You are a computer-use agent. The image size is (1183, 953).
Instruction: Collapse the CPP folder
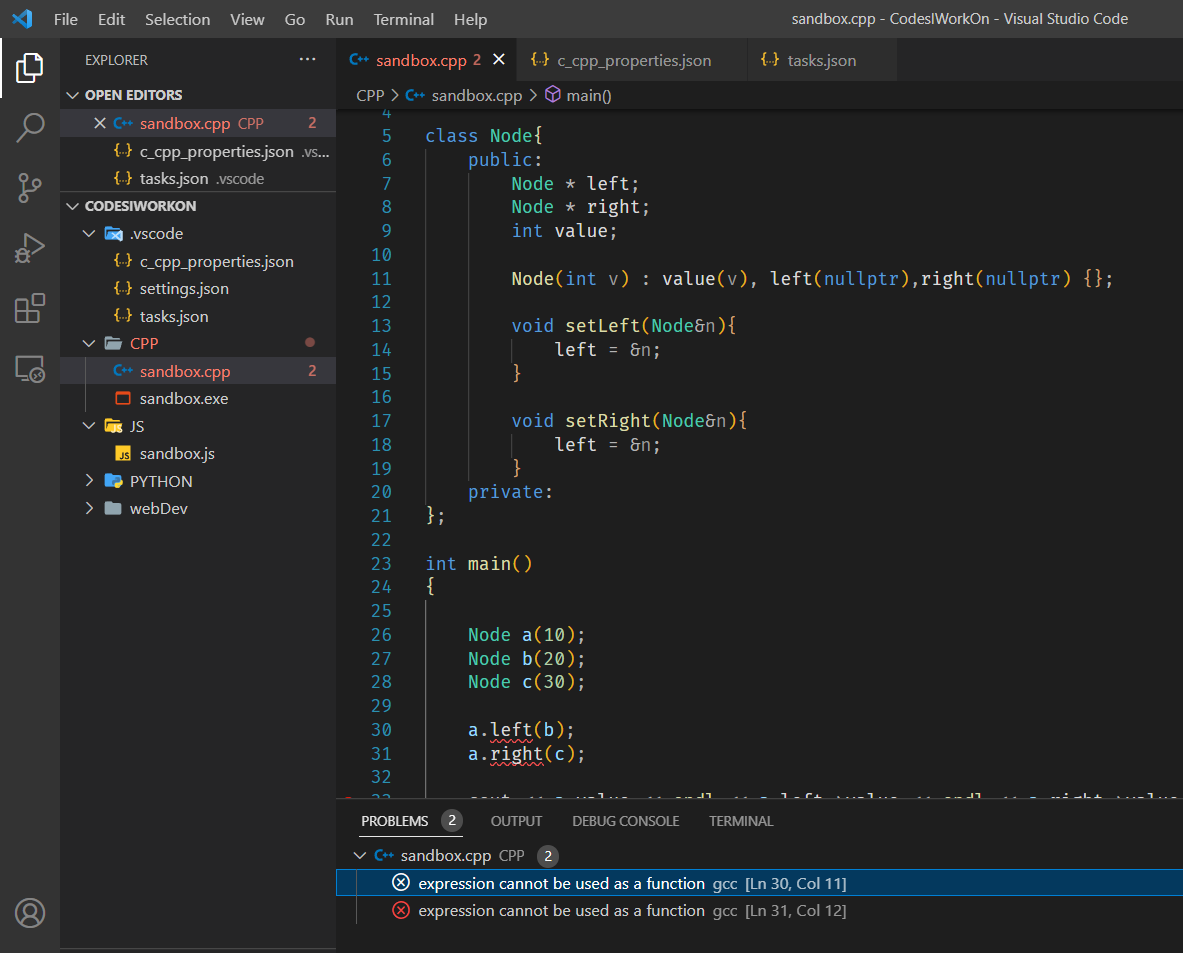pos(89,343)
